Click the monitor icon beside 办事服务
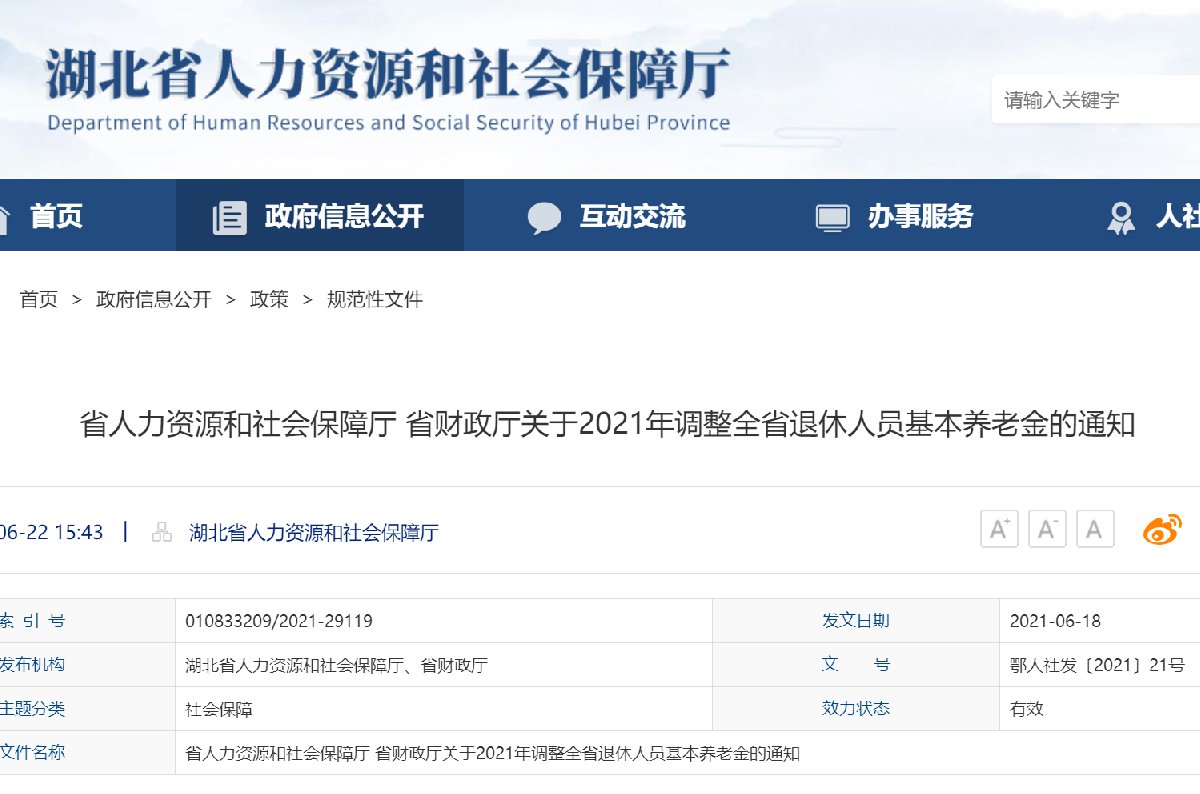Viewport: 1200px width, 794px height. click(832, 217)
